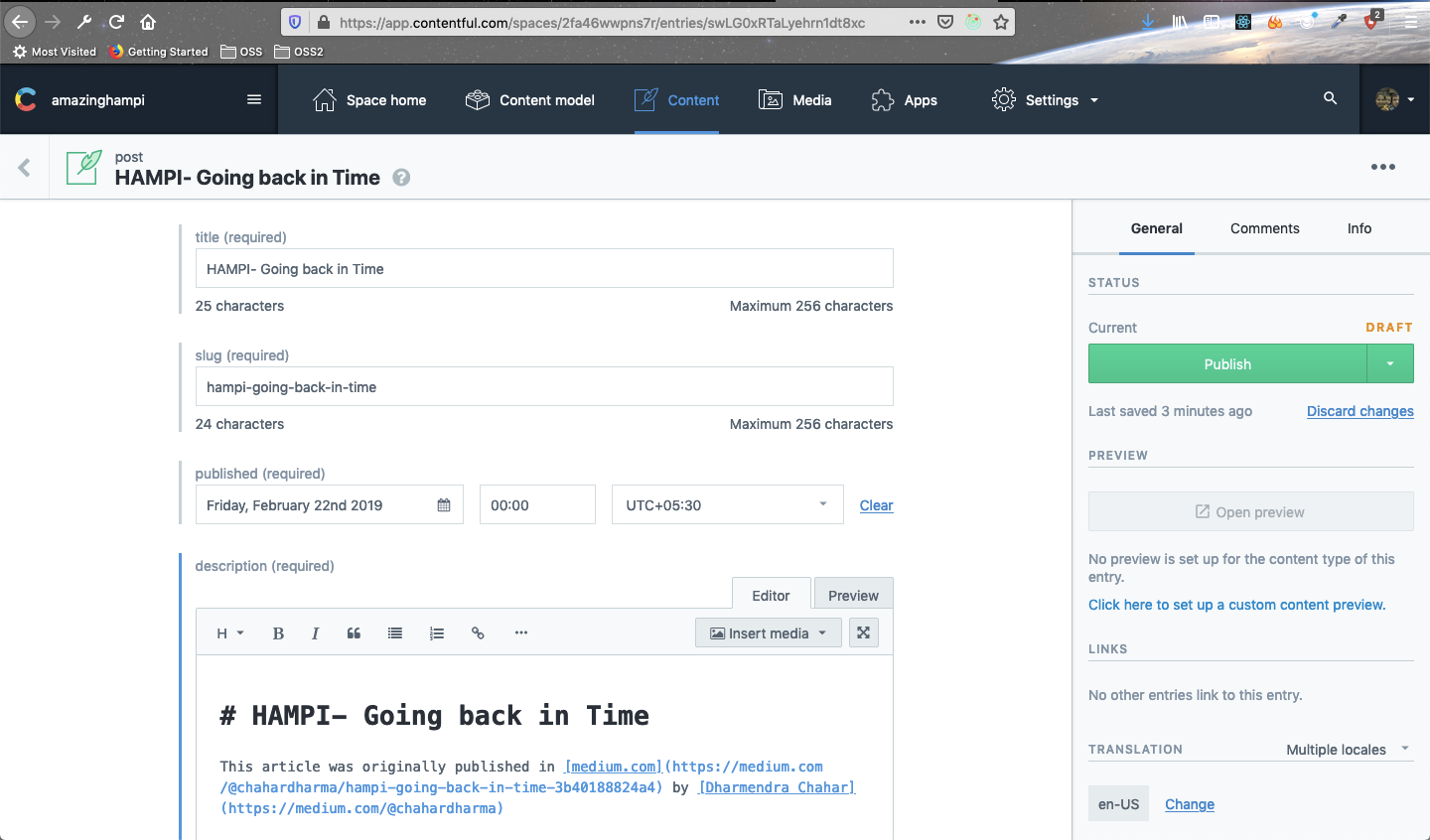Open the space sidebar hamburger next to amazinghampi

click(254, 99)
